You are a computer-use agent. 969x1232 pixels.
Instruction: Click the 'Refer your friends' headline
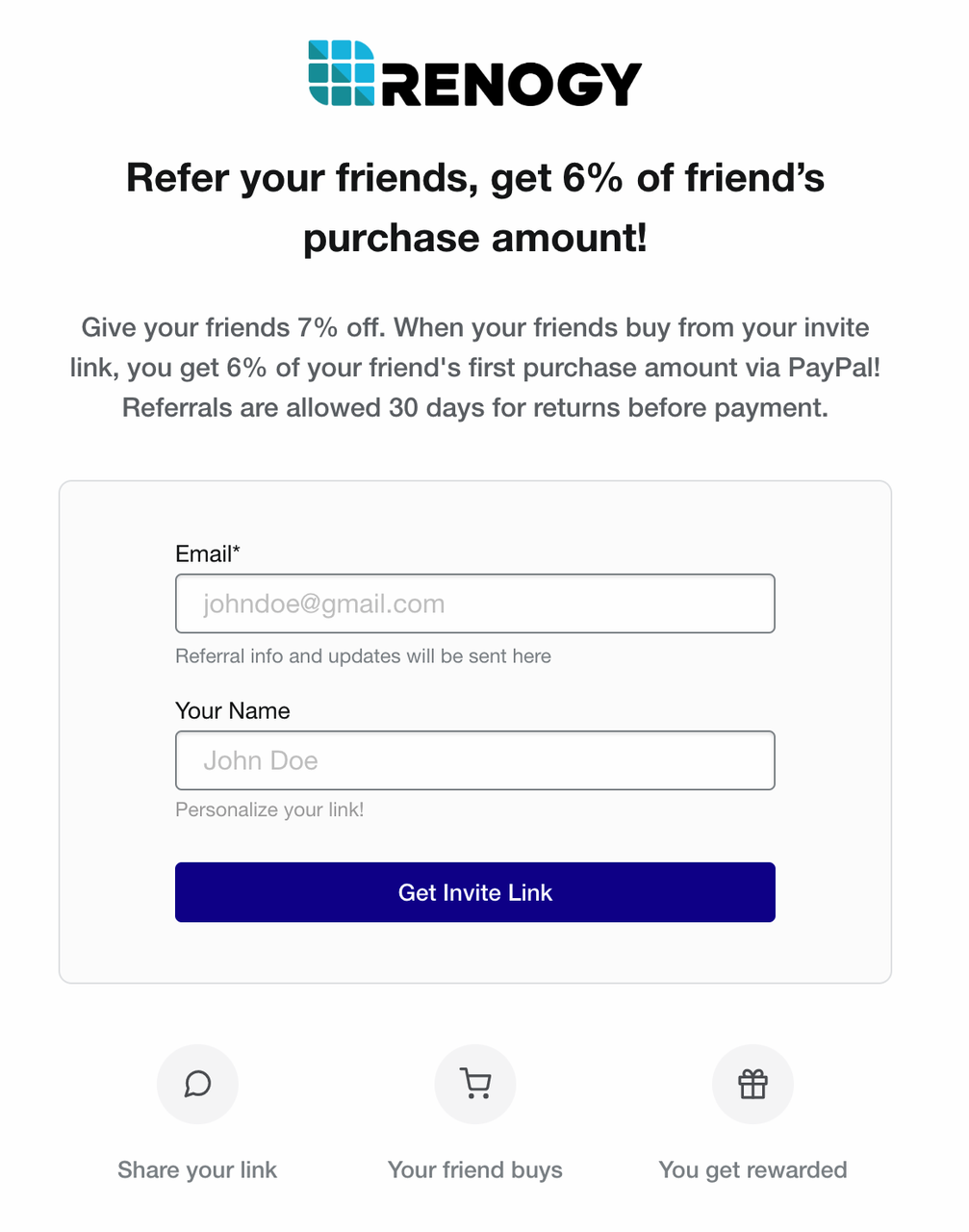(x=475, y=178)
